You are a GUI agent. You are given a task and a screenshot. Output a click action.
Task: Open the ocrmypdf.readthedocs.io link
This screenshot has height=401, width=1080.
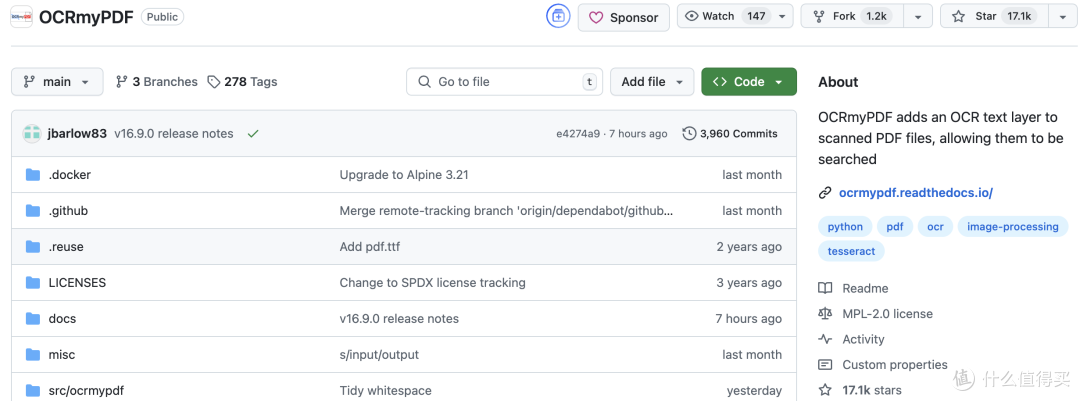pyautogui.click(x=915, y=193)
